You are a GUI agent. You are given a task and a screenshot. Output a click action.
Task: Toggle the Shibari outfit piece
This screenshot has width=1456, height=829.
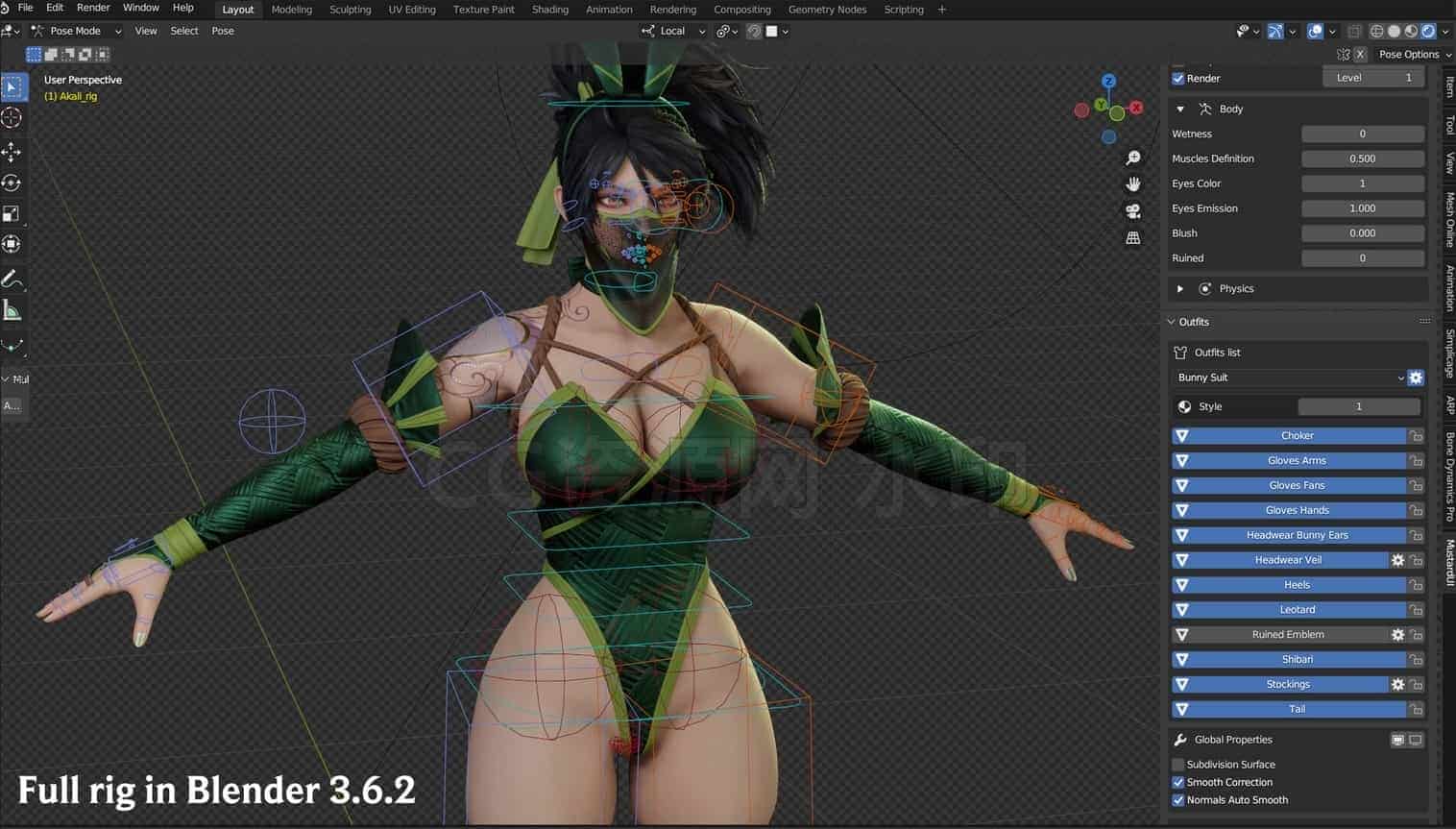[1289, 660]
